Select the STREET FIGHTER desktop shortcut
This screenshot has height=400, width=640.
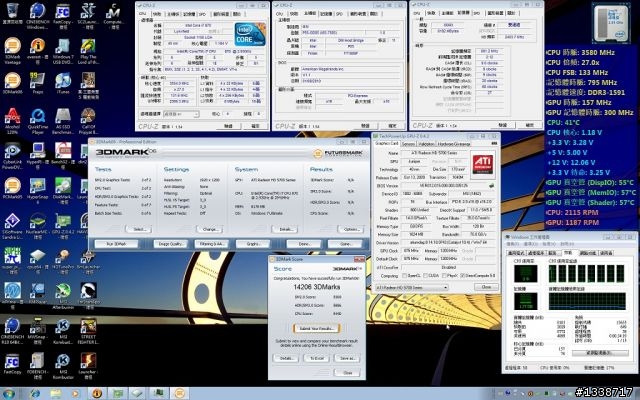click(x=88, y=331)
